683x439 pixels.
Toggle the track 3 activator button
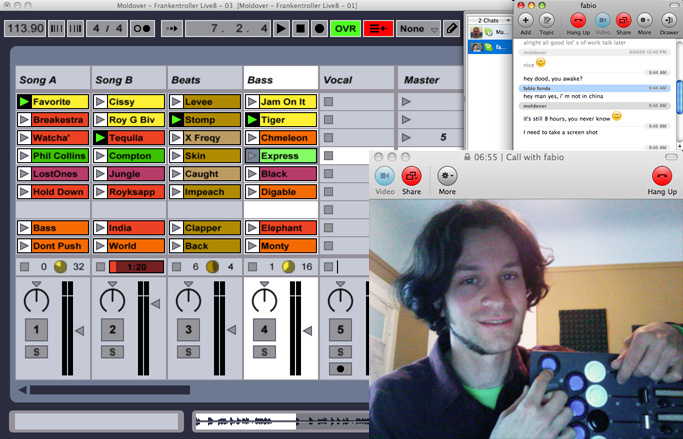point(189,330)
